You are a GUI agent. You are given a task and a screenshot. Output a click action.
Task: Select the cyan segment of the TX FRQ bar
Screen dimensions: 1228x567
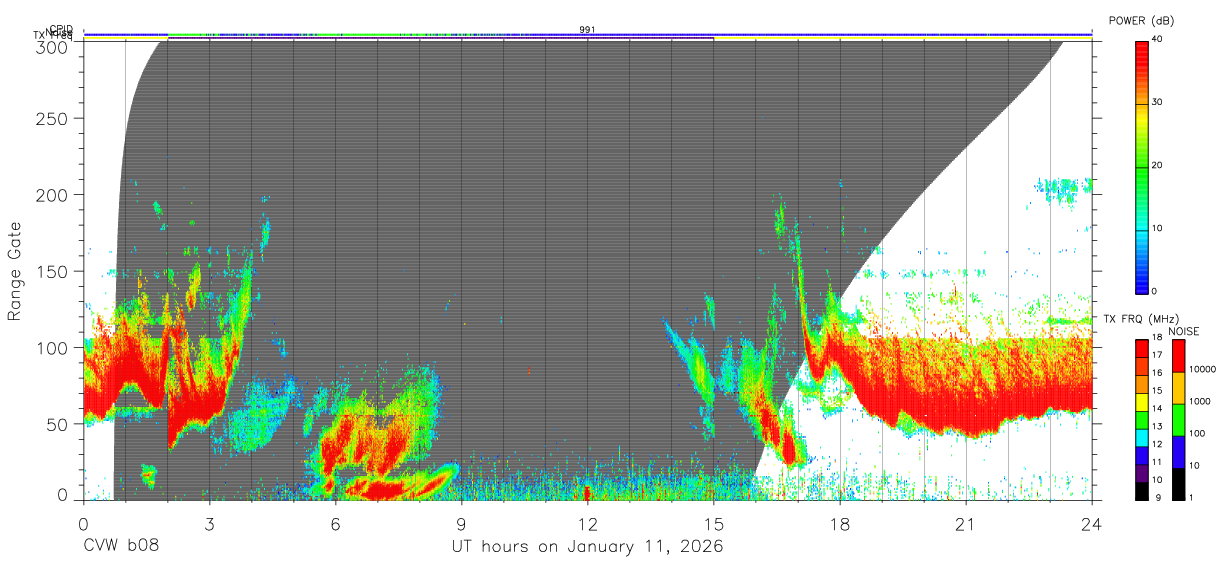tap(1142, 436)
